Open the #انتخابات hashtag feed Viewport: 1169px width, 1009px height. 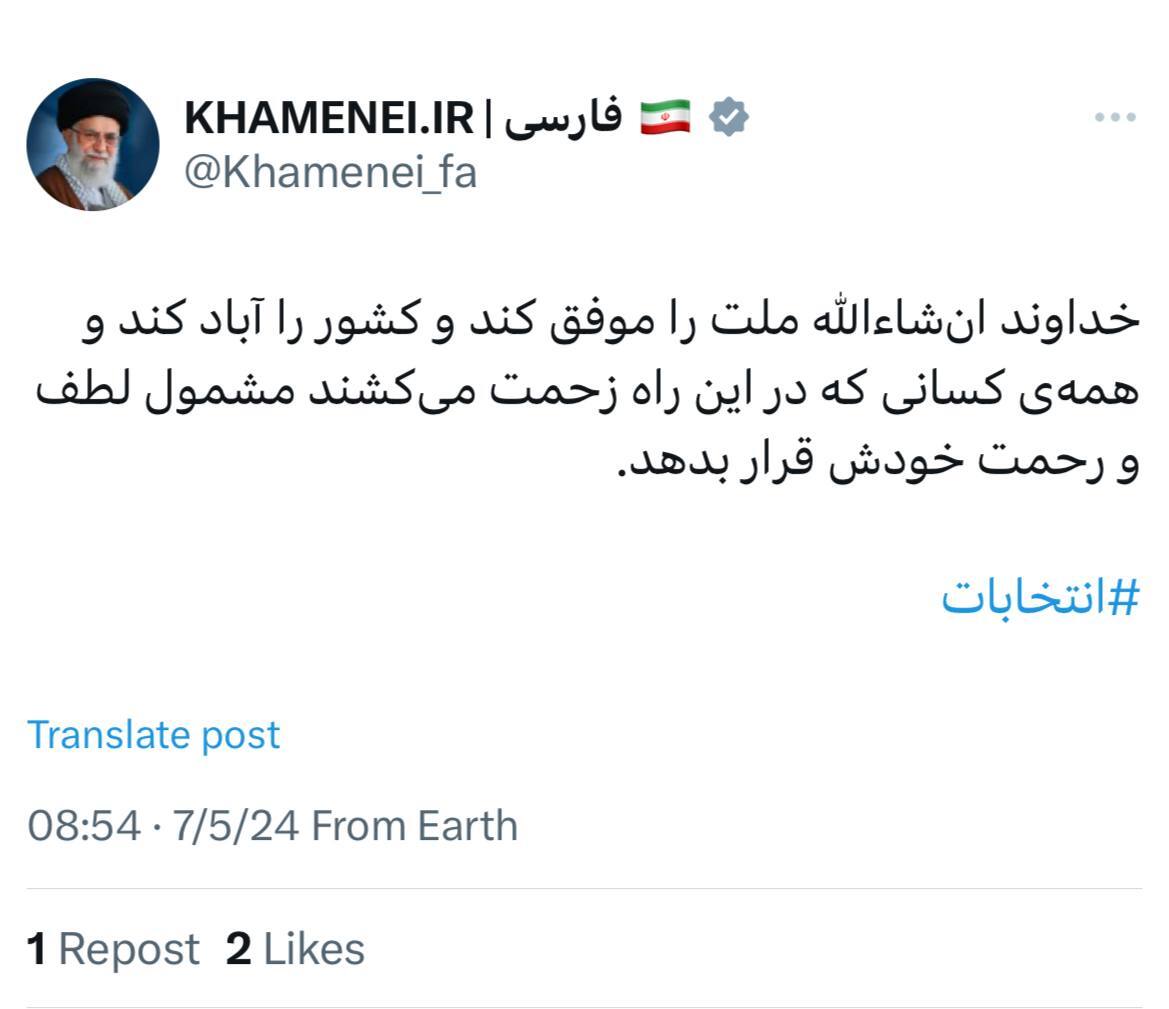[x=1042, y=597]
